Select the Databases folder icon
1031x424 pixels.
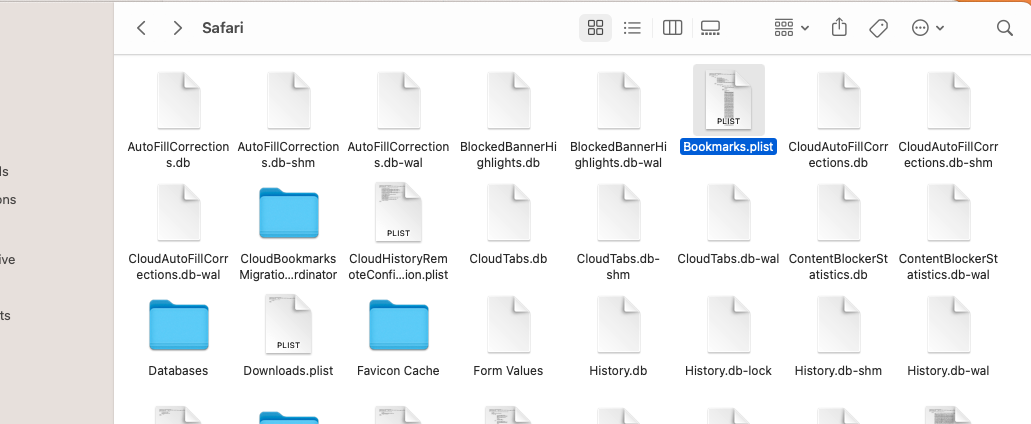[x=178, y=325]
